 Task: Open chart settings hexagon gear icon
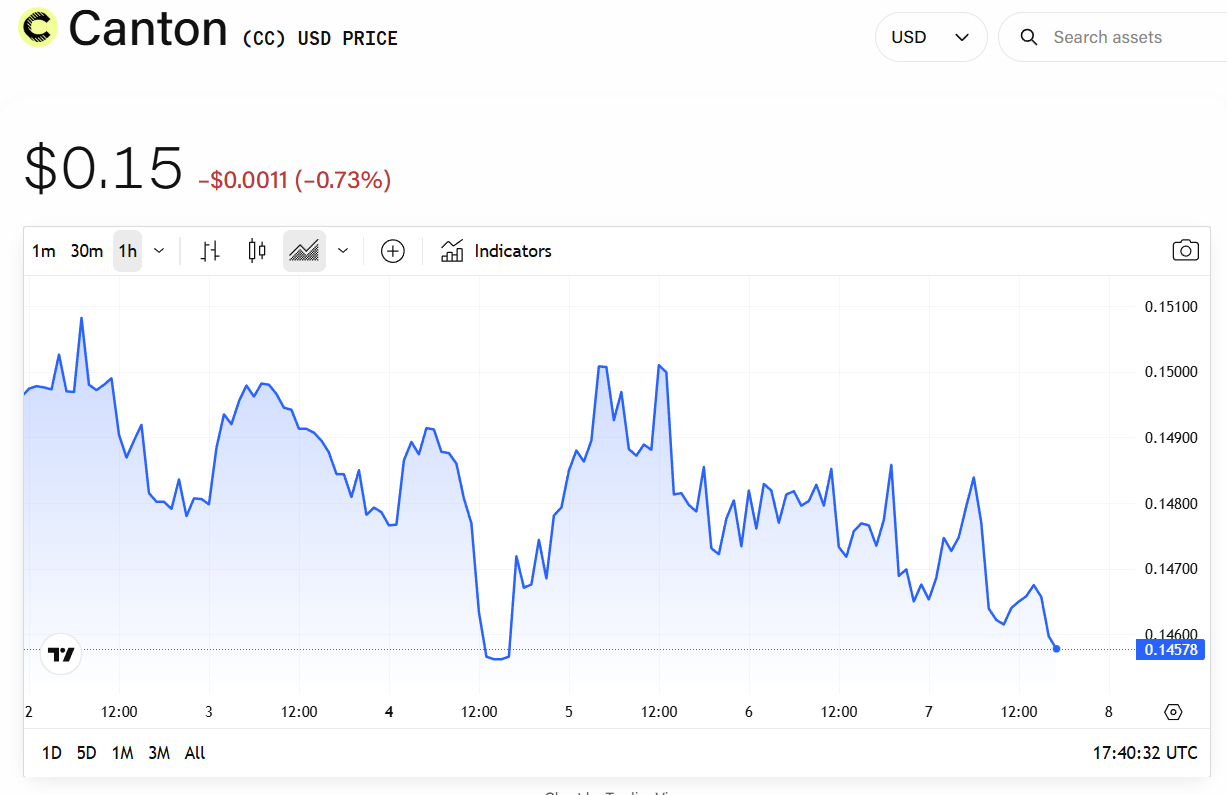coord(1174,712)
